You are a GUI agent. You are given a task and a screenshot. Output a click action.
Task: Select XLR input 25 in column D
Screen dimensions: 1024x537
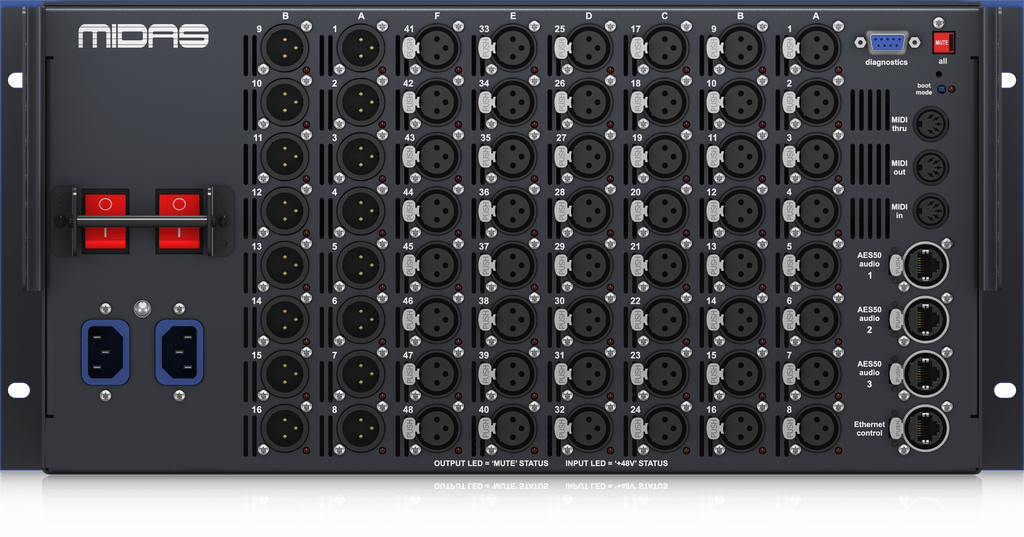(x=590, y=48)
